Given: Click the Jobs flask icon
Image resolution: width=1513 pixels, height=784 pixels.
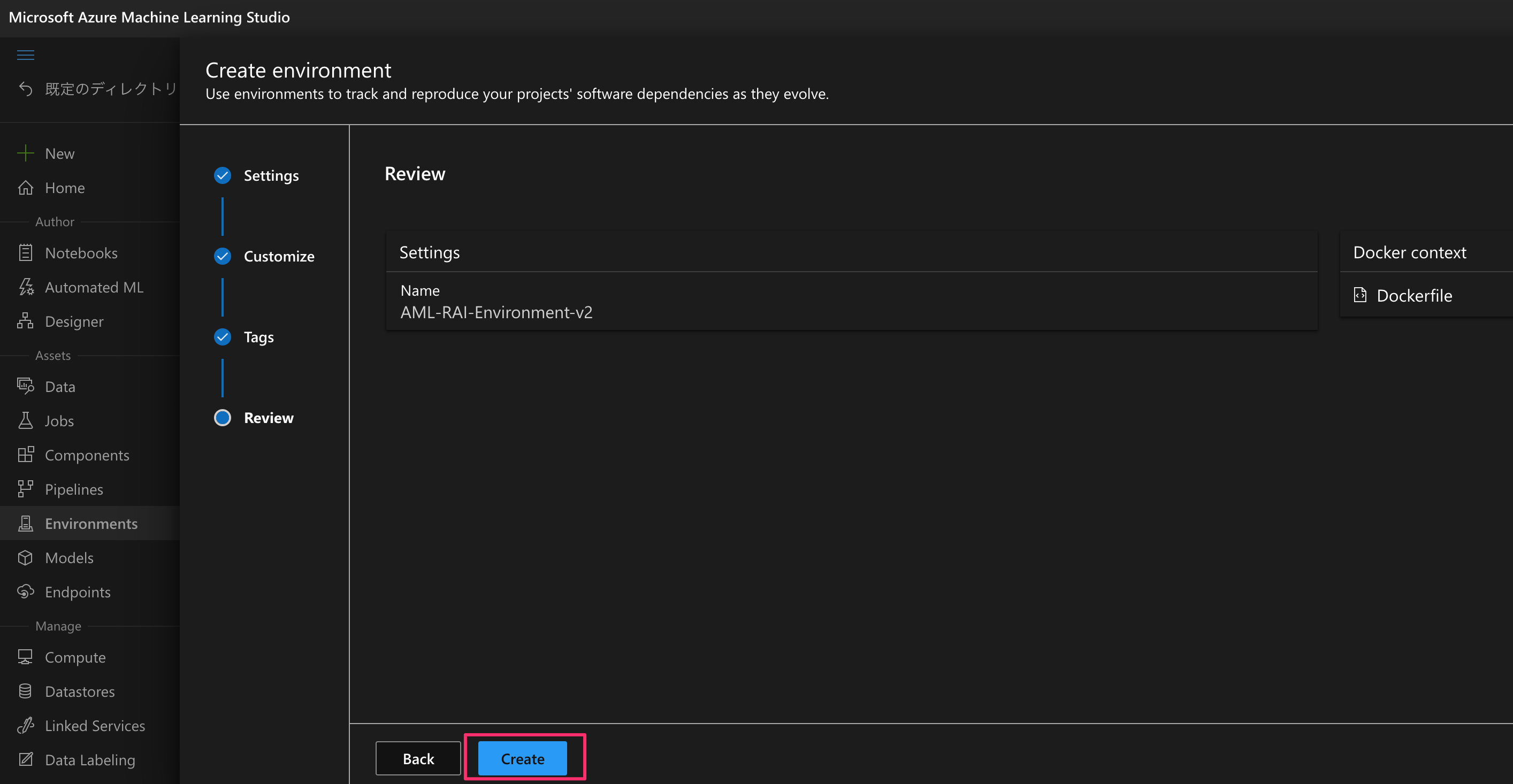Looking at the screenshot, I should coord(25,420).
